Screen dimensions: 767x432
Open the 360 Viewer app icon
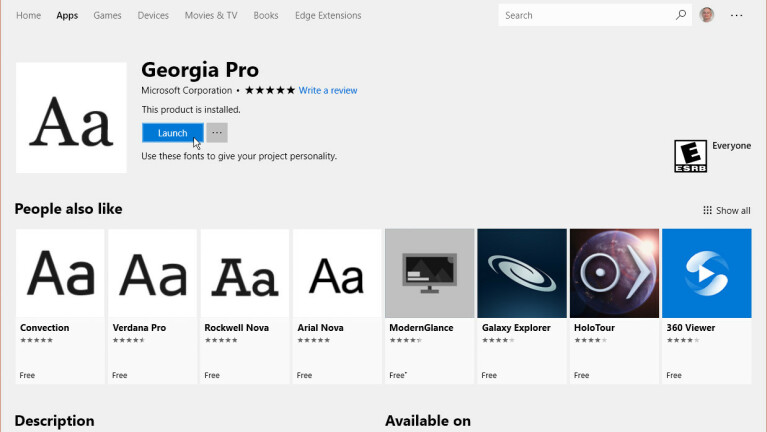[707, 273]
